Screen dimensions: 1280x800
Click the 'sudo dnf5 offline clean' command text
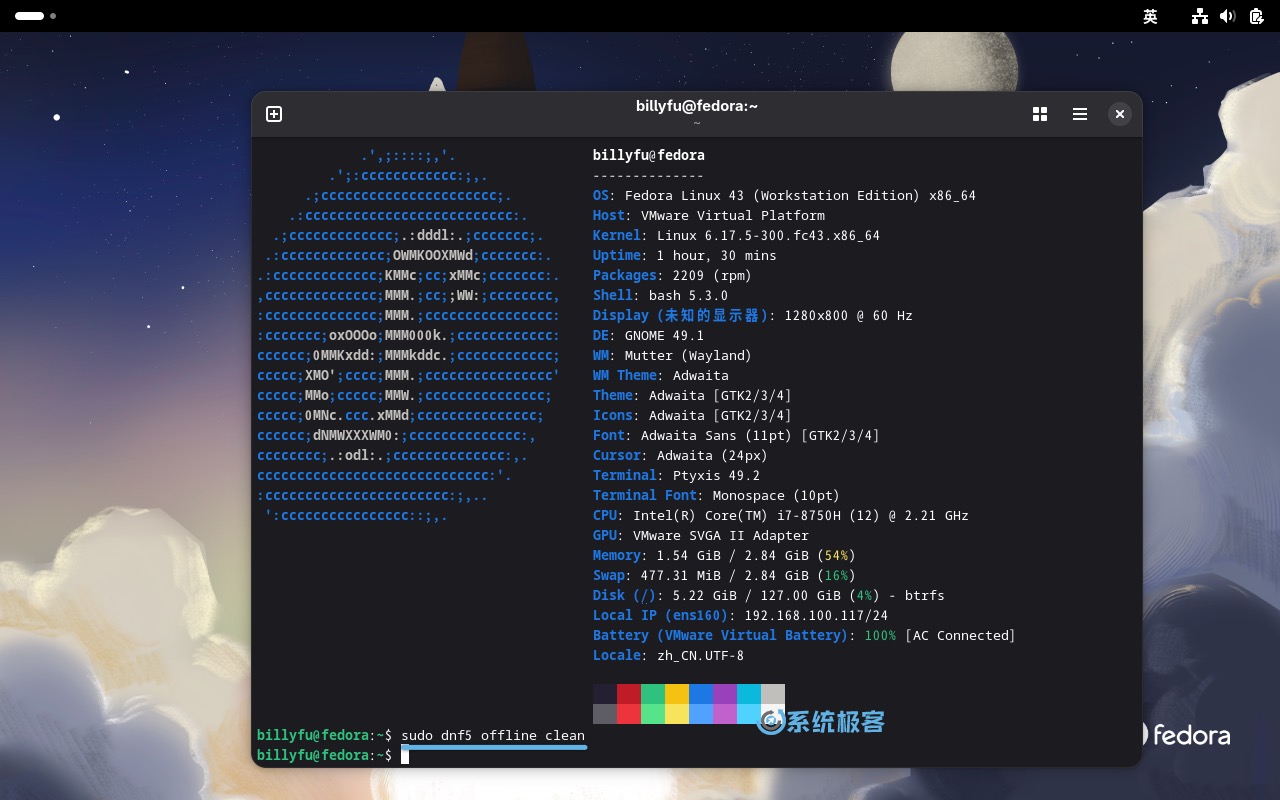pyautogui.click(x=492, y=736)
